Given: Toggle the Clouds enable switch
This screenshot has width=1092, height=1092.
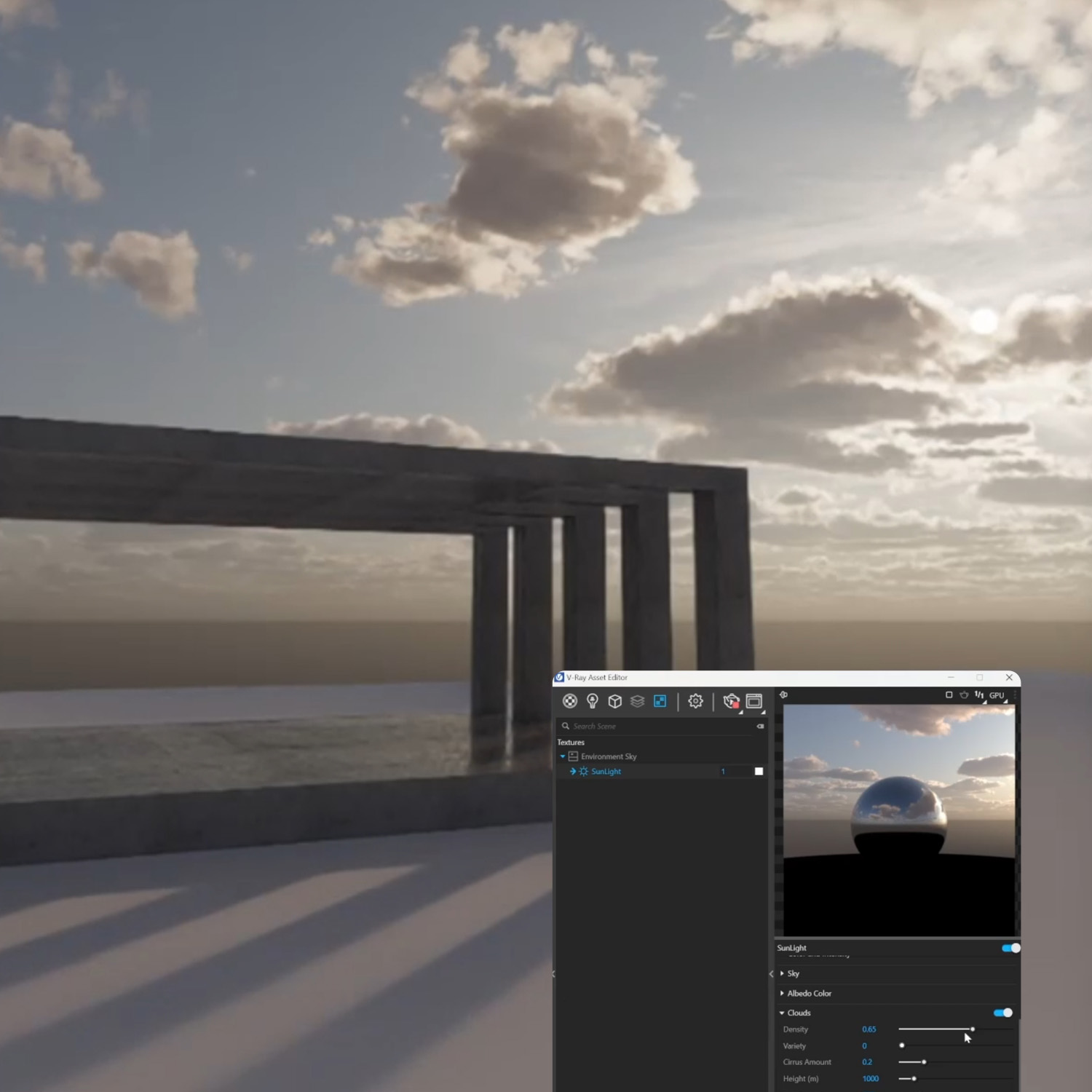Looking at the screenshot, I should (x=1002, y=1013).
